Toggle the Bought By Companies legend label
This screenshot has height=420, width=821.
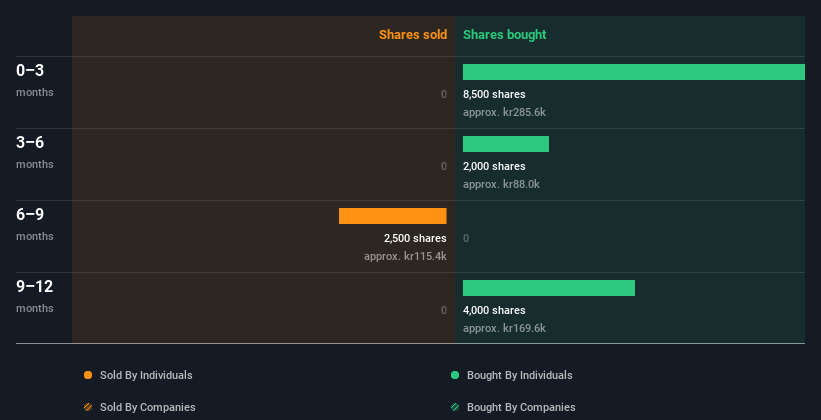[521, 407]
